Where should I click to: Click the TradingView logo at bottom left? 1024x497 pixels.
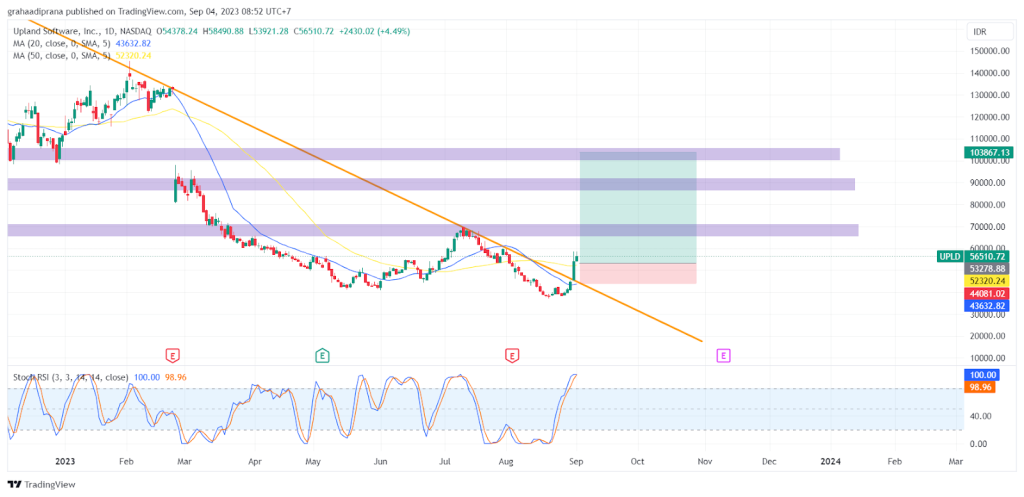[x=42, y=485]
